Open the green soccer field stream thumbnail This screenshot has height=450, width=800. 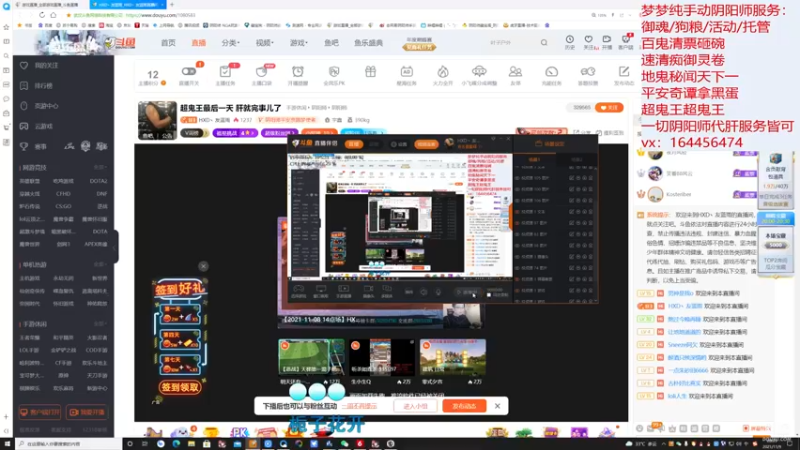311,358
